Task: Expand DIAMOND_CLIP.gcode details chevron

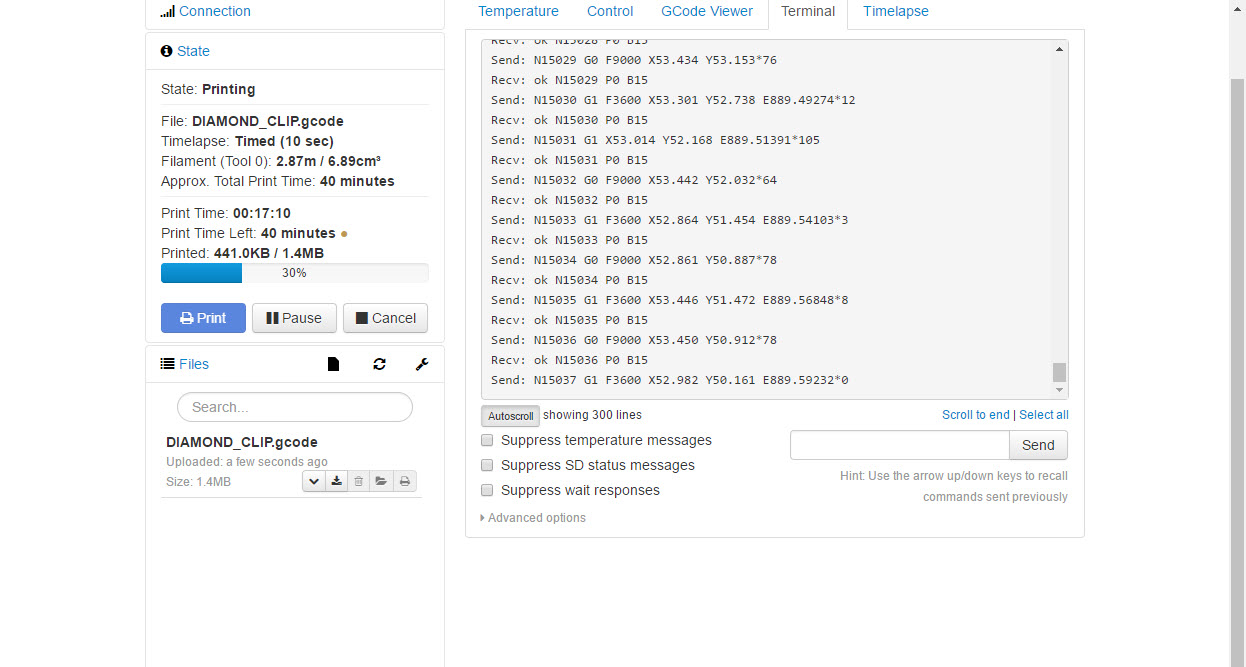Action: click(314, 482)
